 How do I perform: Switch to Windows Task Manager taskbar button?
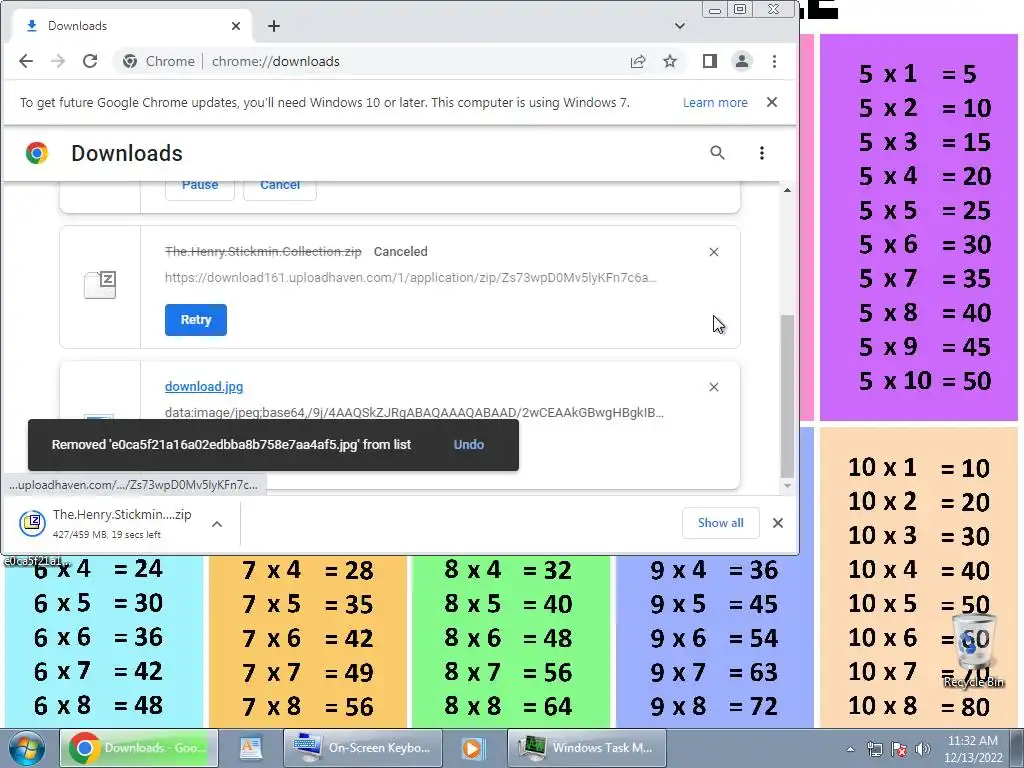coord(586,748)
